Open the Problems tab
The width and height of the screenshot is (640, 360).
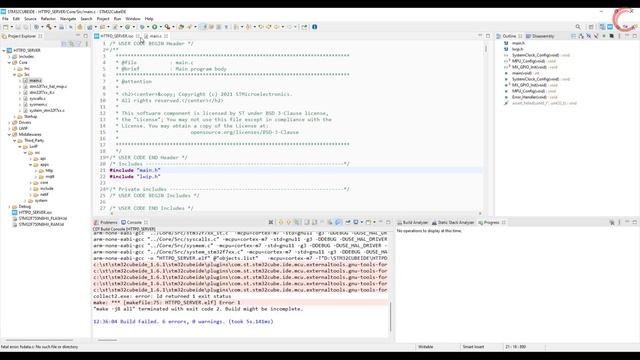click(x=106, y=222)
